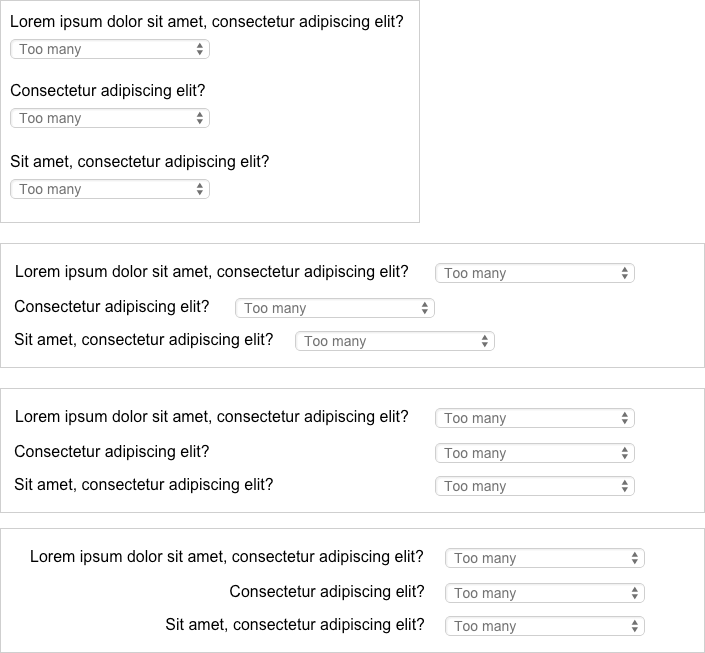This screenshot has height=653, width=705.
Task: Click 'Consectetur adipiscing elit?' label in the second form
Action: click(x=112, y=306)
